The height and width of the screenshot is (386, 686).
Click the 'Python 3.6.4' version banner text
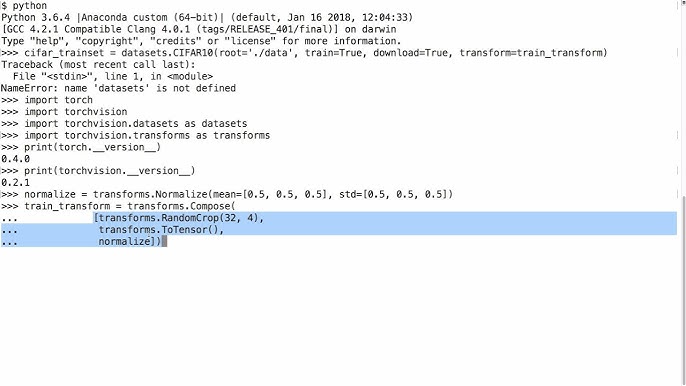(35, 18)
